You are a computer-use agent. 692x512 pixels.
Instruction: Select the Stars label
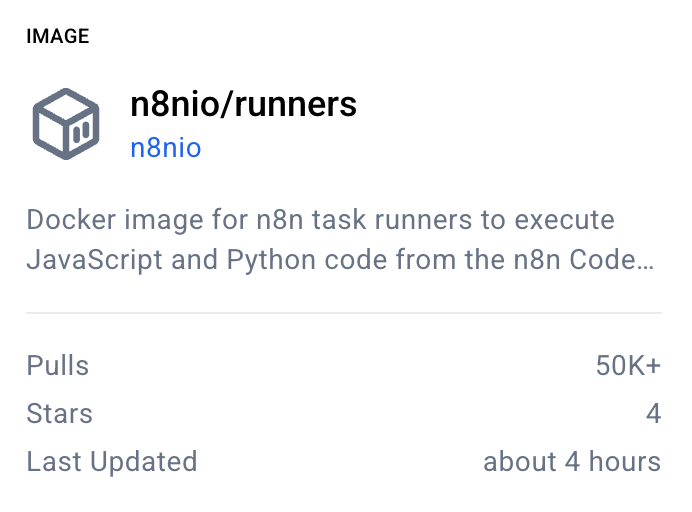60,414
